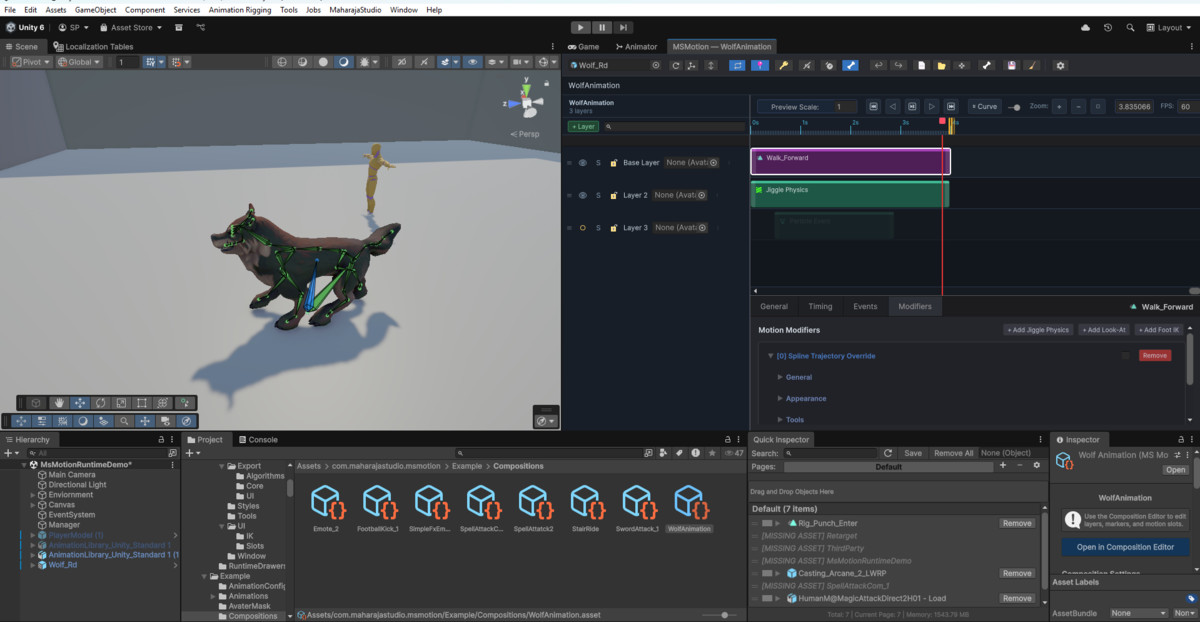Select the Scale tool in Scene overlay
Viewport: 1200px width, 622px height.
point(121,403)
